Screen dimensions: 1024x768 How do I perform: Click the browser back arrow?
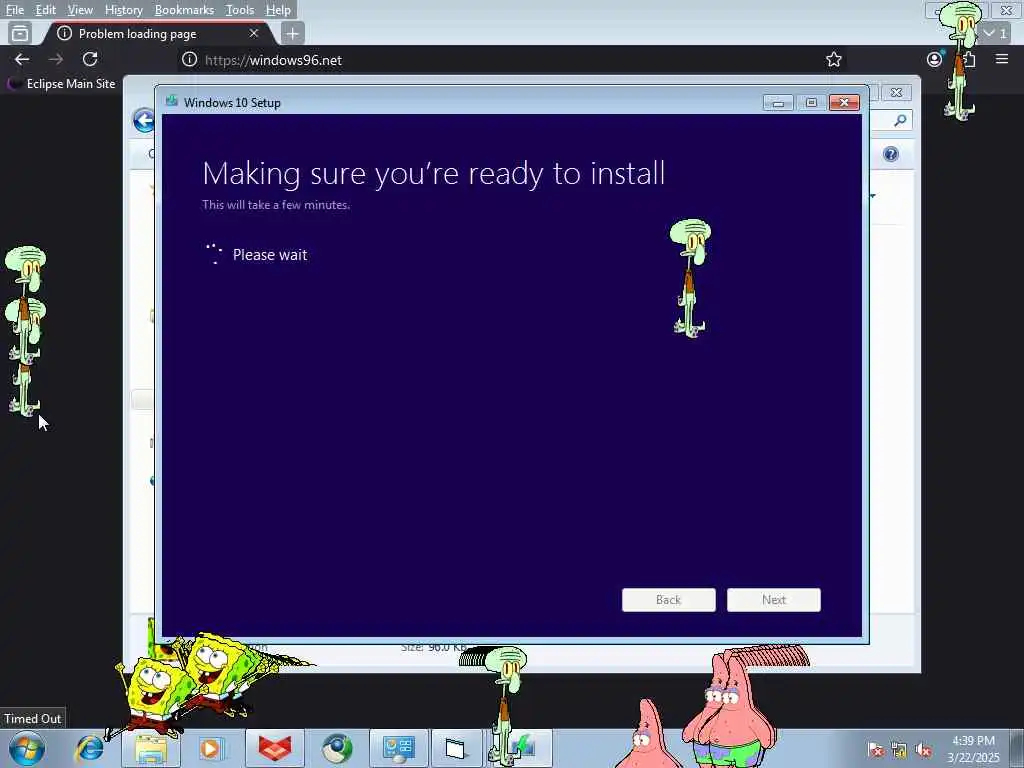[x=22, y=59]
